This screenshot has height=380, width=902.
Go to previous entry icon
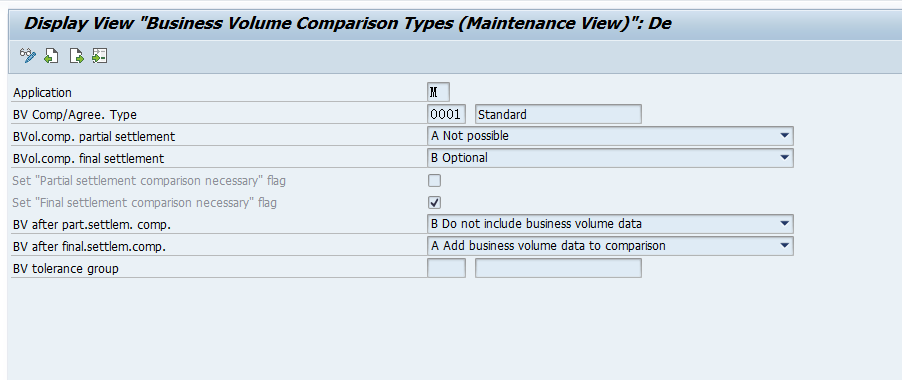(x=52, y=56)
